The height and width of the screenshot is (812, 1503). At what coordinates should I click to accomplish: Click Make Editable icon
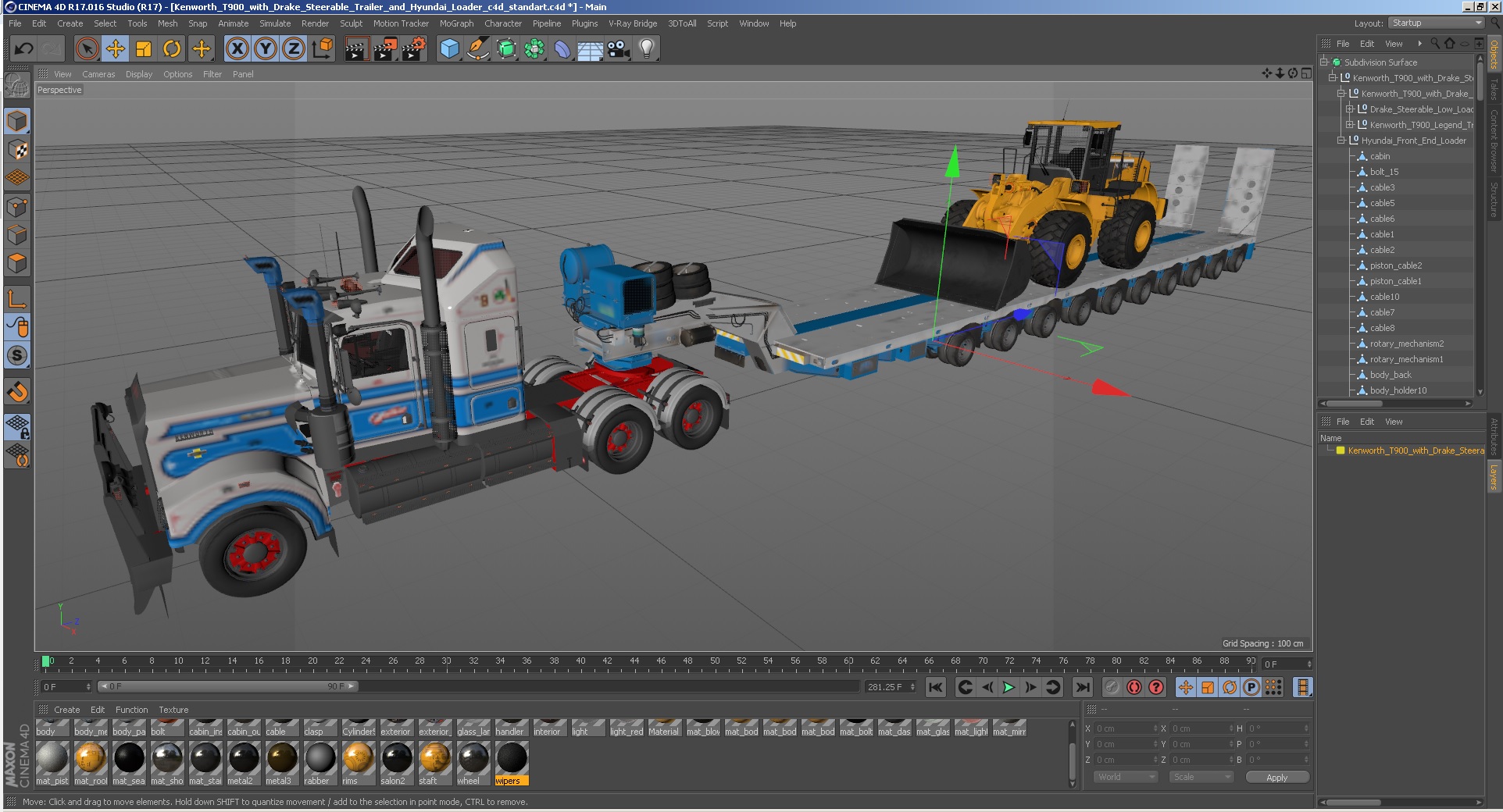[x=17, y=85]
